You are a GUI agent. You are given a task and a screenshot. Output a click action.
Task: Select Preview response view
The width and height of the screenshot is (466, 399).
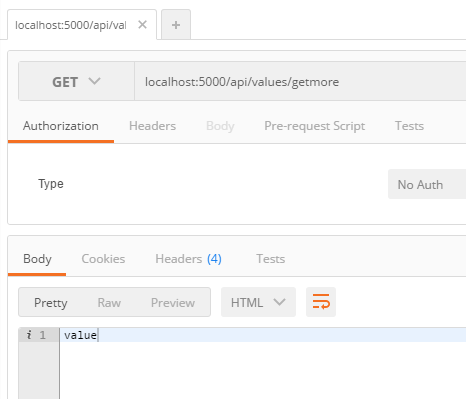click(173, 303)
